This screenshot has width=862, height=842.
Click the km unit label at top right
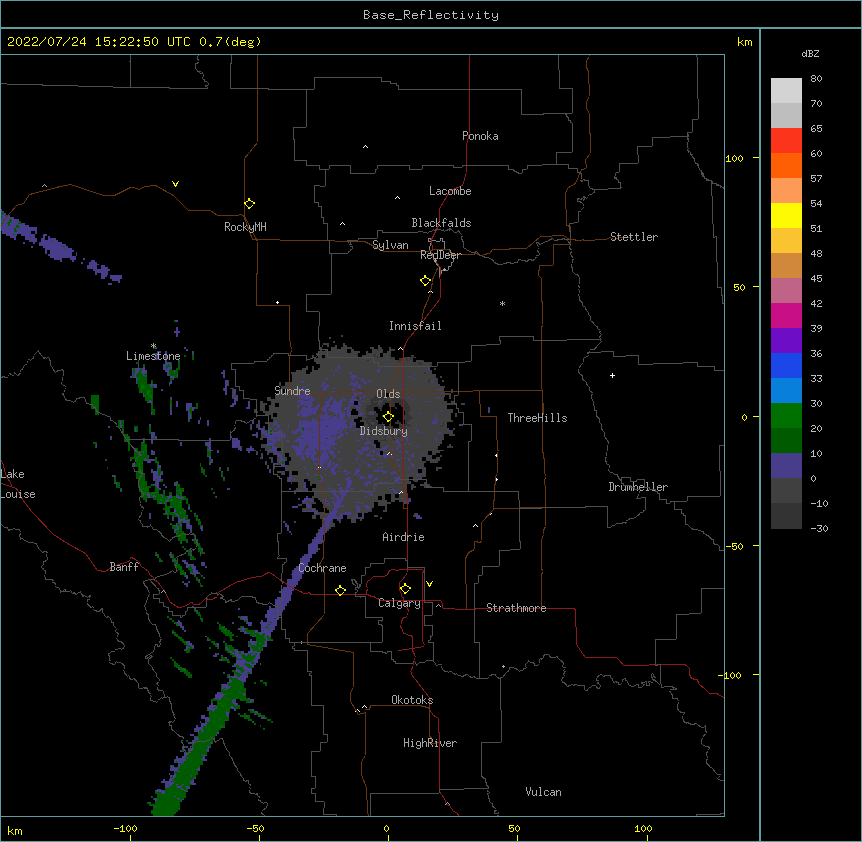click(744, 42)
